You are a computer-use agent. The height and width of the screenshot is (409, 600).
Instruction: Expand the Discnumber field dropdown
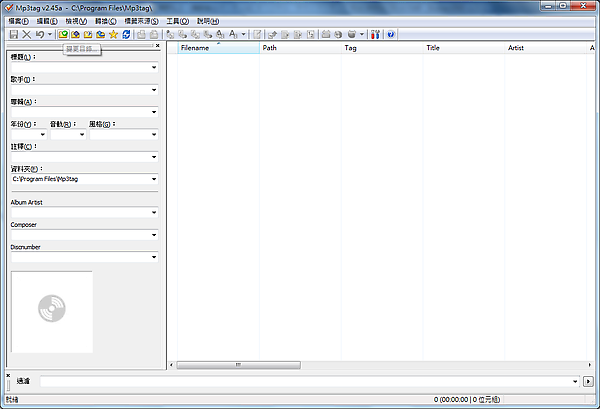tap(154, 257)
